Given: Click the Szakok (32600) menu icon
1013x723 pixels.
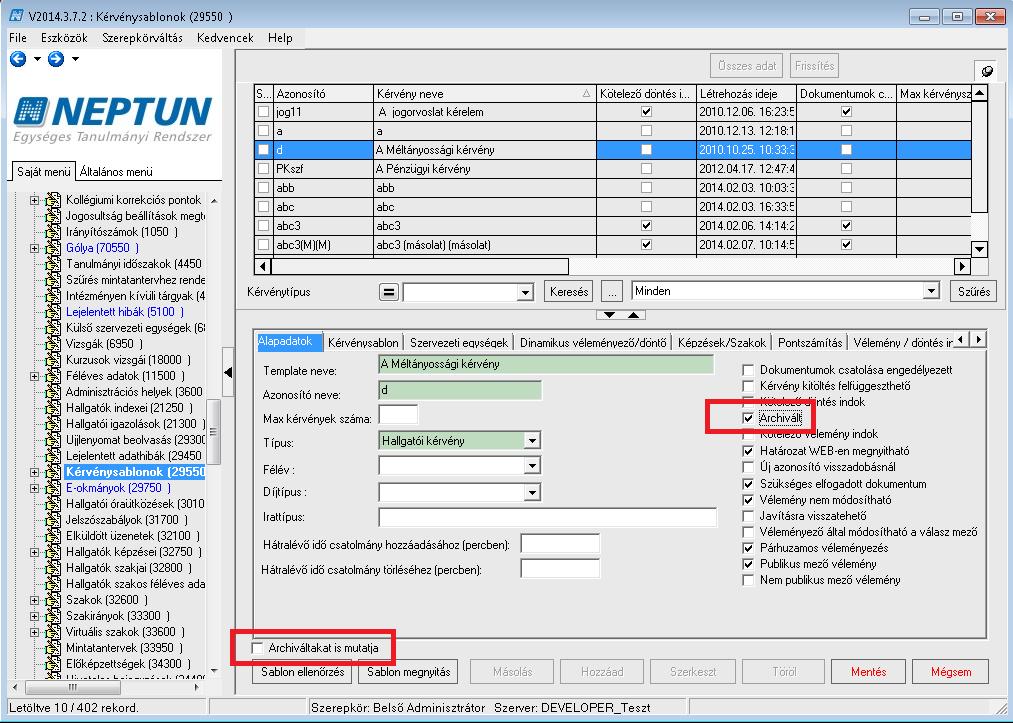Looking at the screenshot, I should click(x=53, y=600).
